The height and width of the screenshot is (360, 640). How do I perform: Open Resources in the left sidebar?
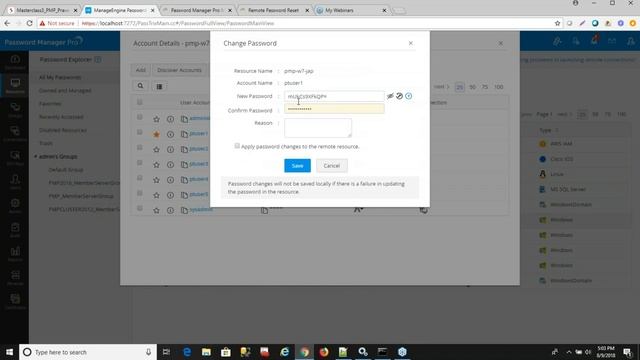coord(15,86)
